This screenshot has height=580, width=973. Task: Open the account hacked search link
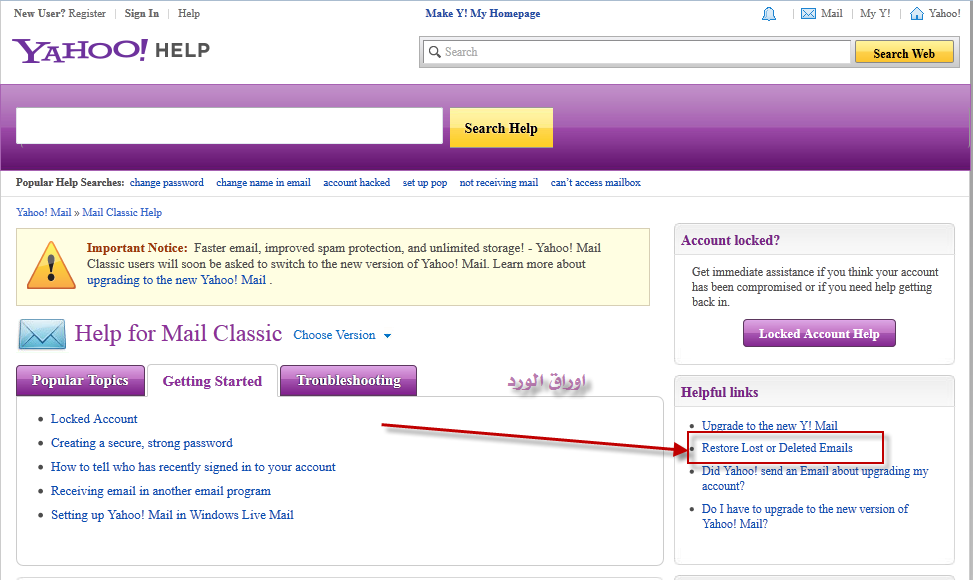pos(356,182)
